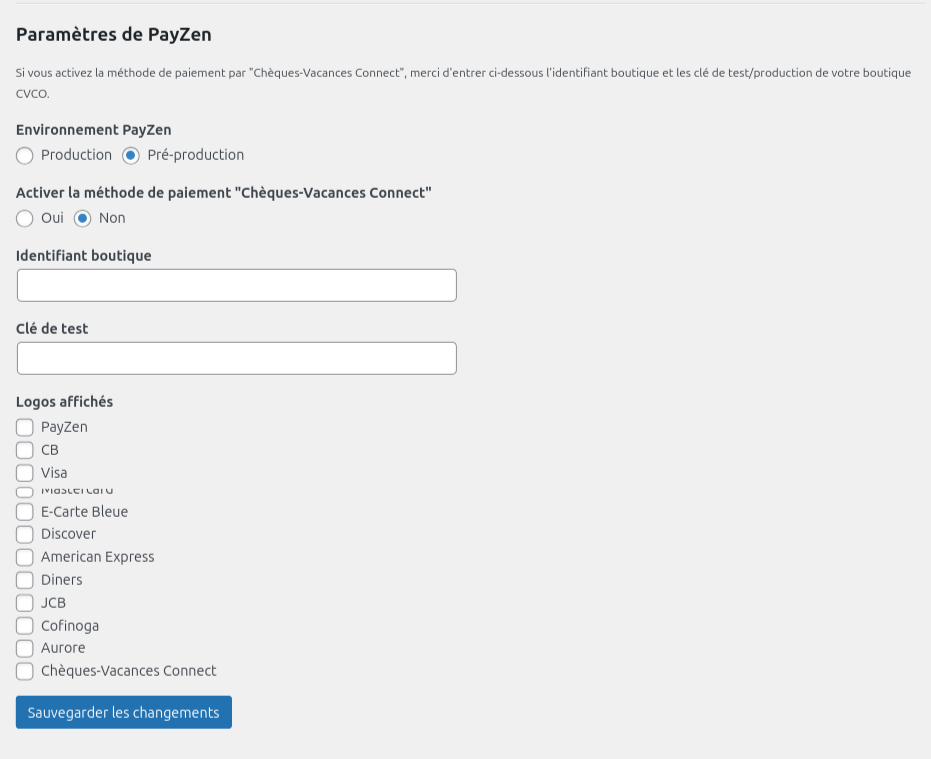931x759 pixels.
Task: Click inside the Identifiant boutique field
Action: [236, 285]
